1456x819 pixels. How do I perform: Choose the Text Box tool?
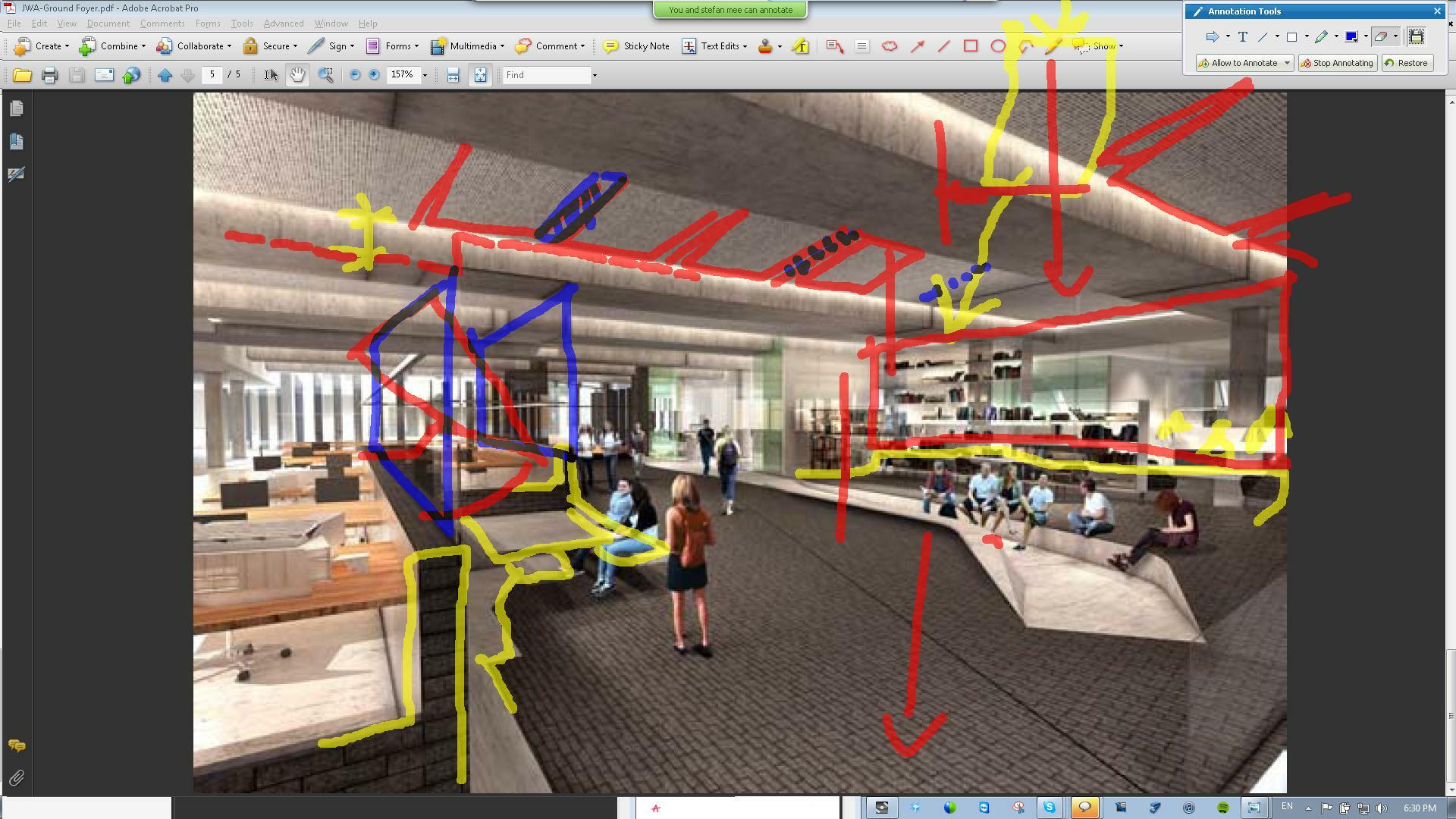861,46
